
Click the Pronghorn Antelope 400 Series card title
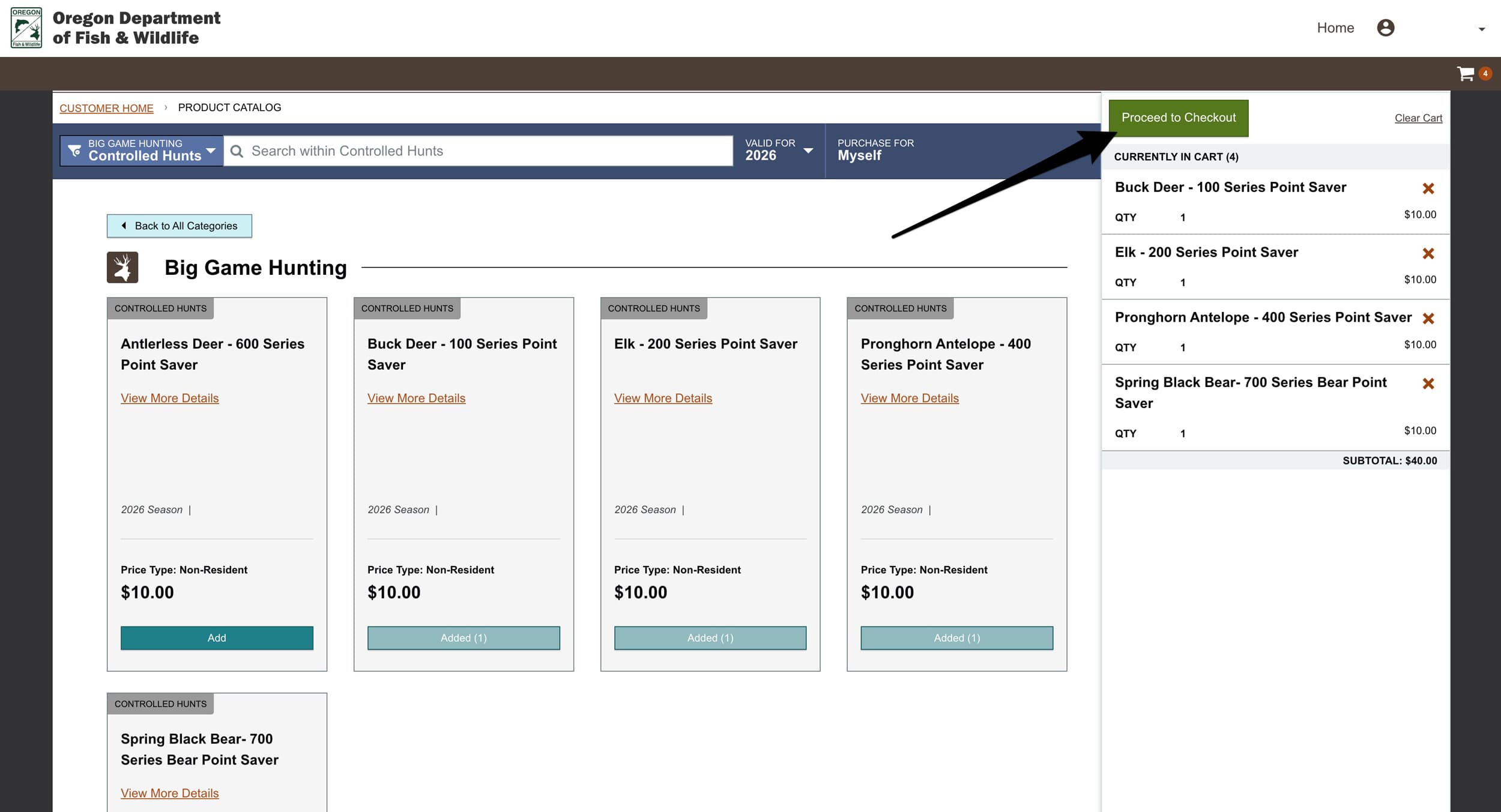pyautogui.click(x=946, y=354)
